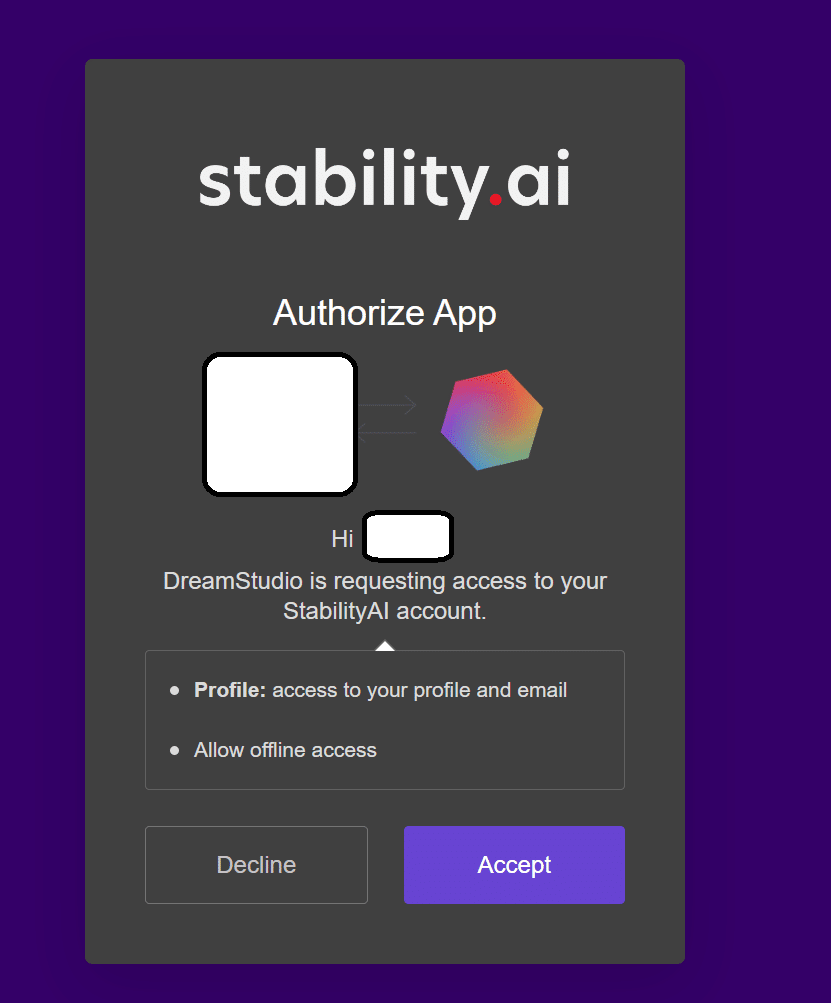831x1003 pixels.
Task: Click the red dot in the logo
Action: pyautogui.click(x=495, y=200)
